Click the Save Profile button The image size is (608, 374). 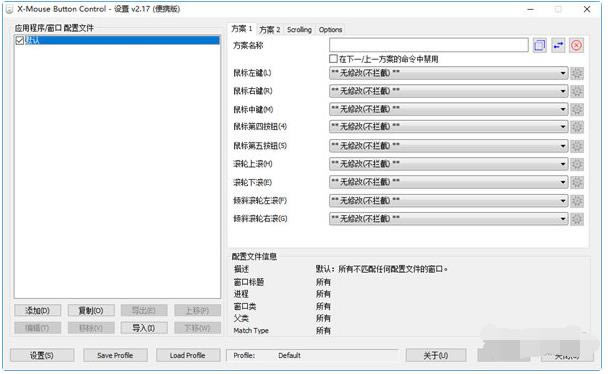[115, 355]
